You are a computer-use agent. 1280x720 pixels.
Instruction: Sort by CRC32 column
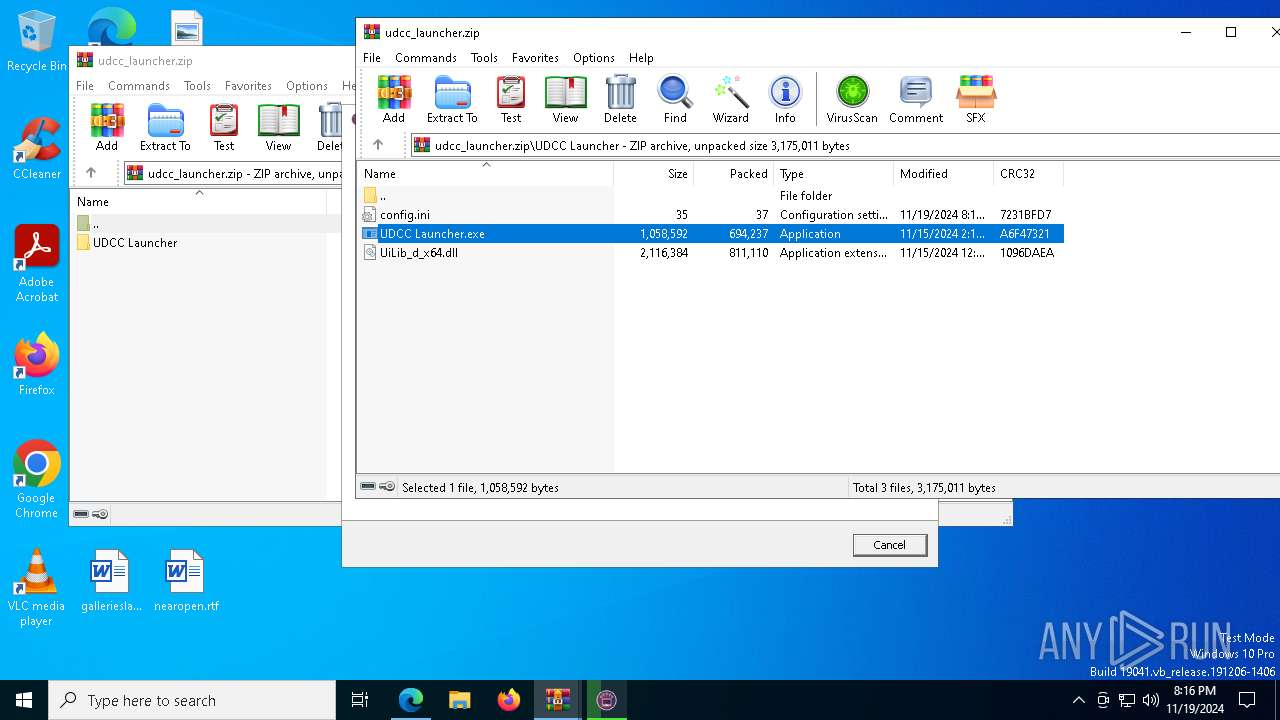[1029, 174]
